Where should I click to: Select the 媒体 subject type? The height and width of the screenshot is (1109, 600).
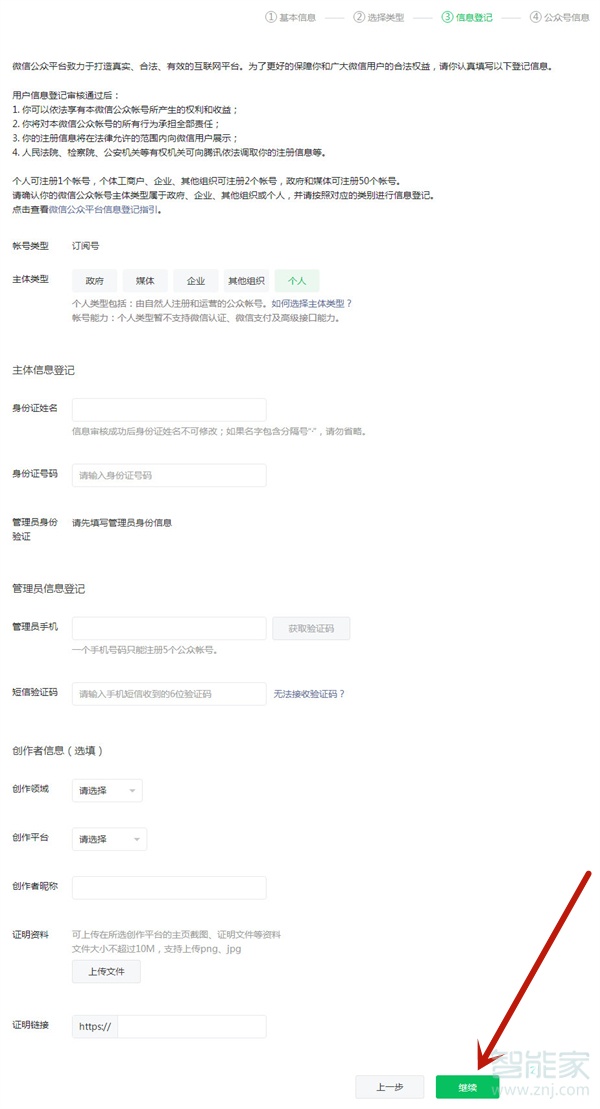[146, 281]
